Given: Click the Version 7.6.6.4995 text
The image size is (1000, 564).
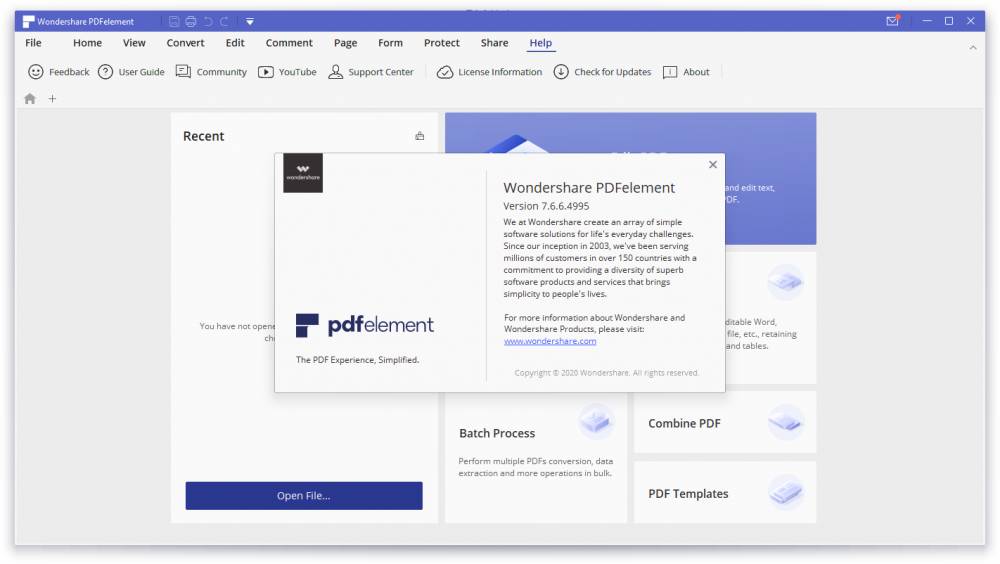Looking at the screenshot, I should click(x=546, y=206).
